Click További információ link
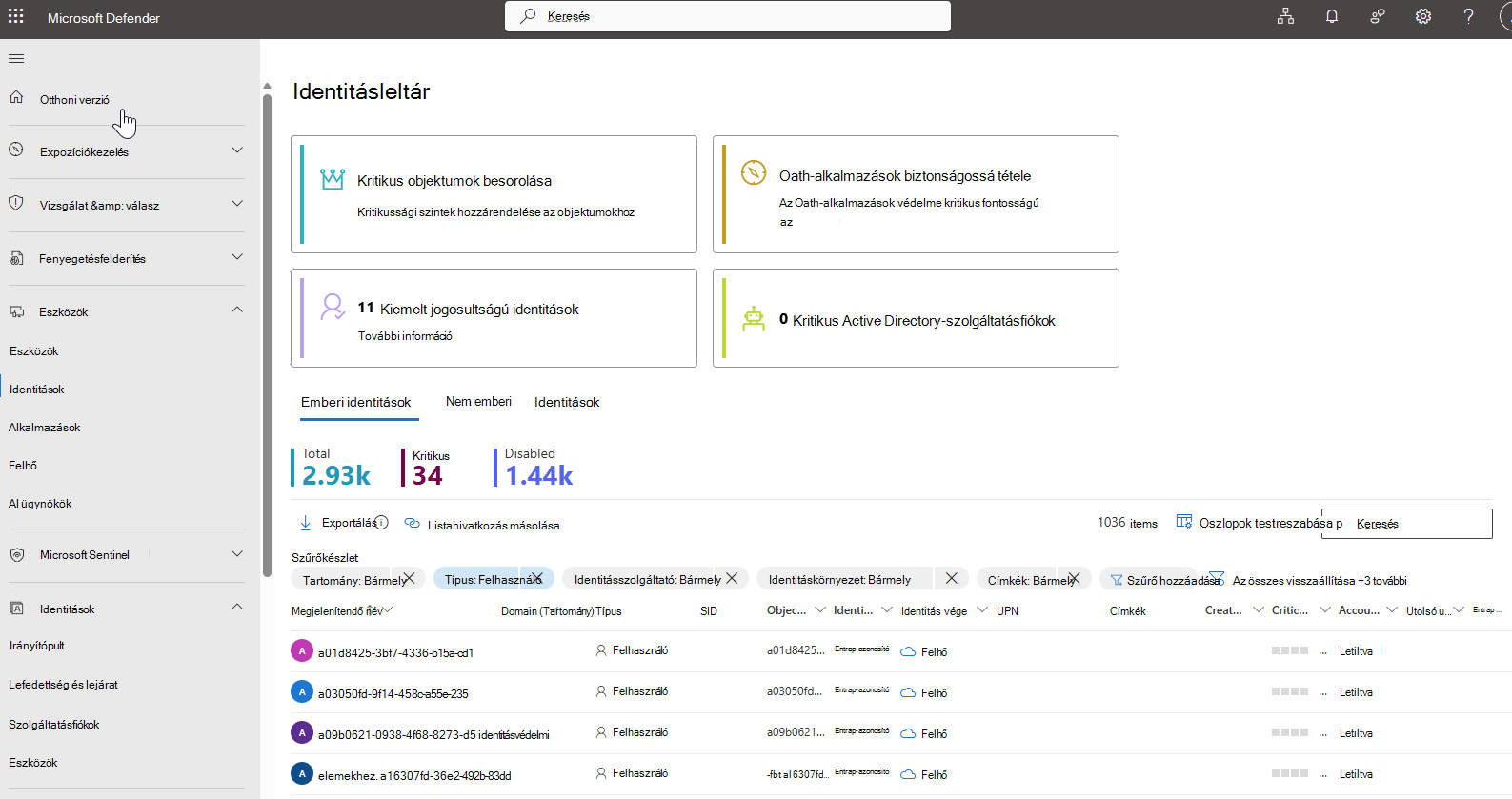 pos(405,336)
